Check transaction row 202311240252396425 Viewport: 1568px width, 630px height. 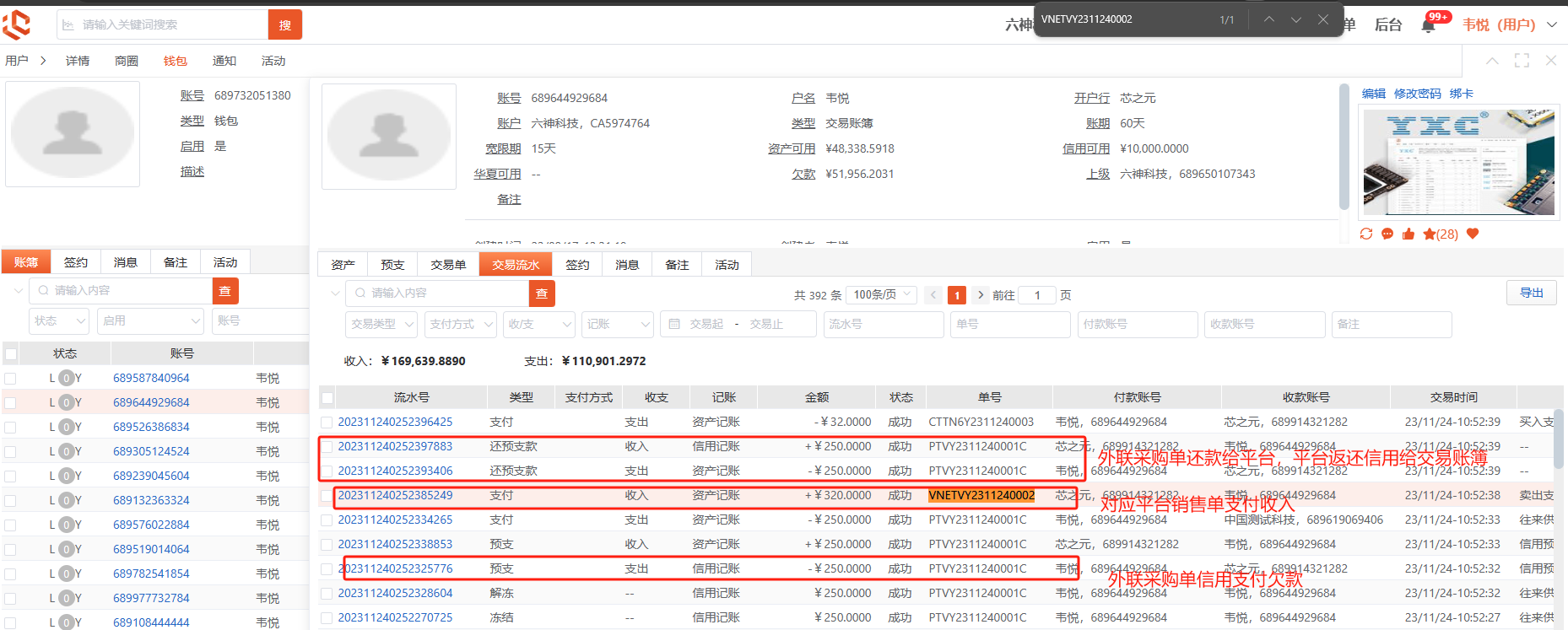coord(327,423)
